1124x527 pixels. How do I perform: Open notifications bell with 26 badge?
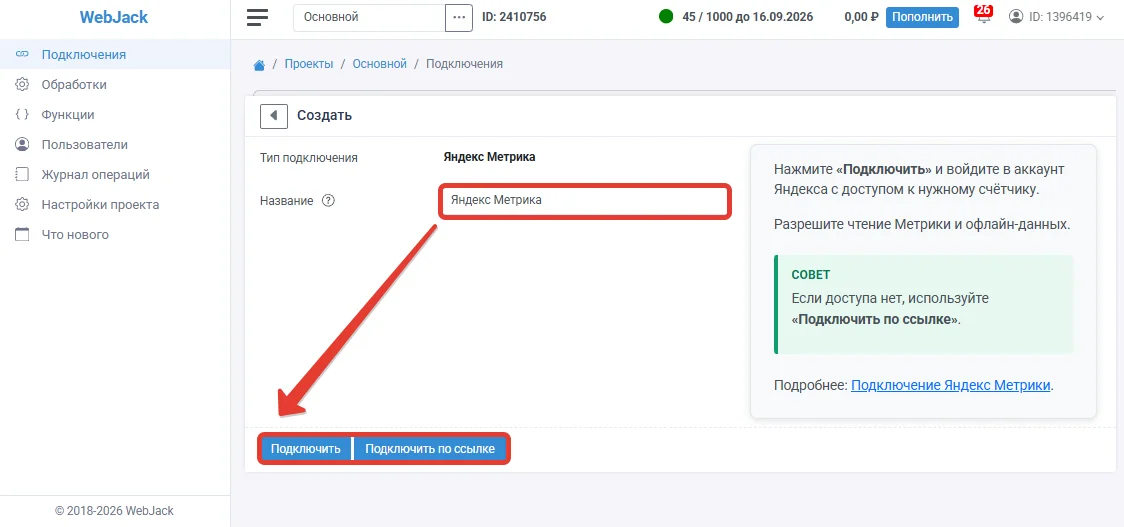point(984,15)
